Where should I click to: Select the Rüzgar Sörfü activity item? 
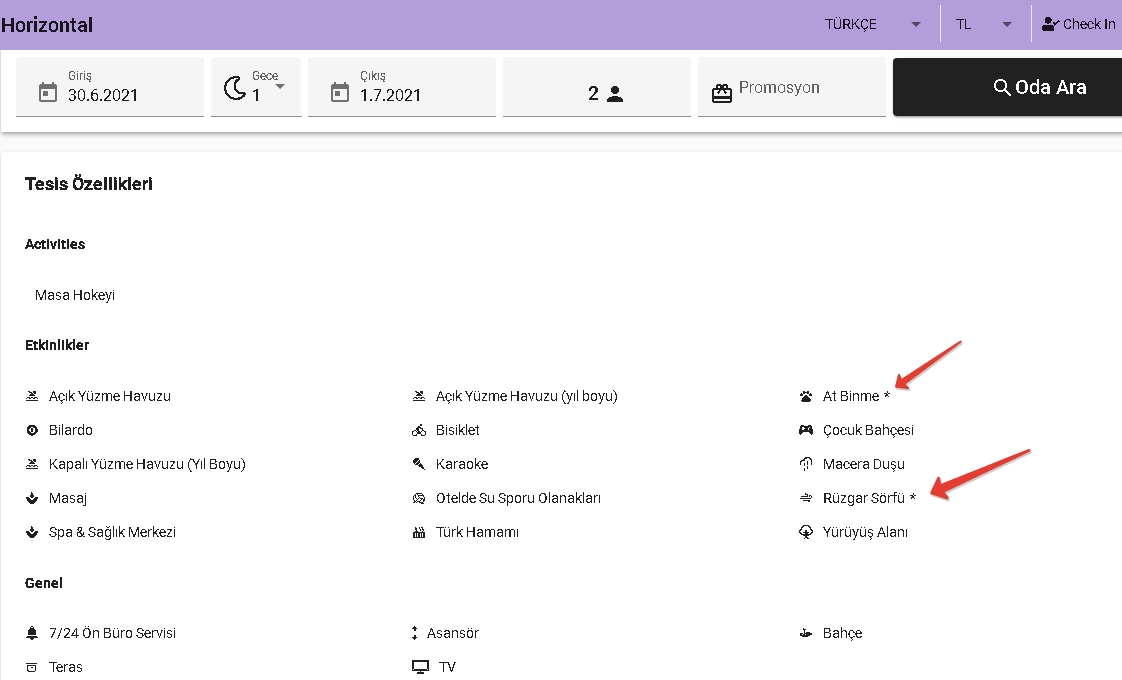click(863, 498)
